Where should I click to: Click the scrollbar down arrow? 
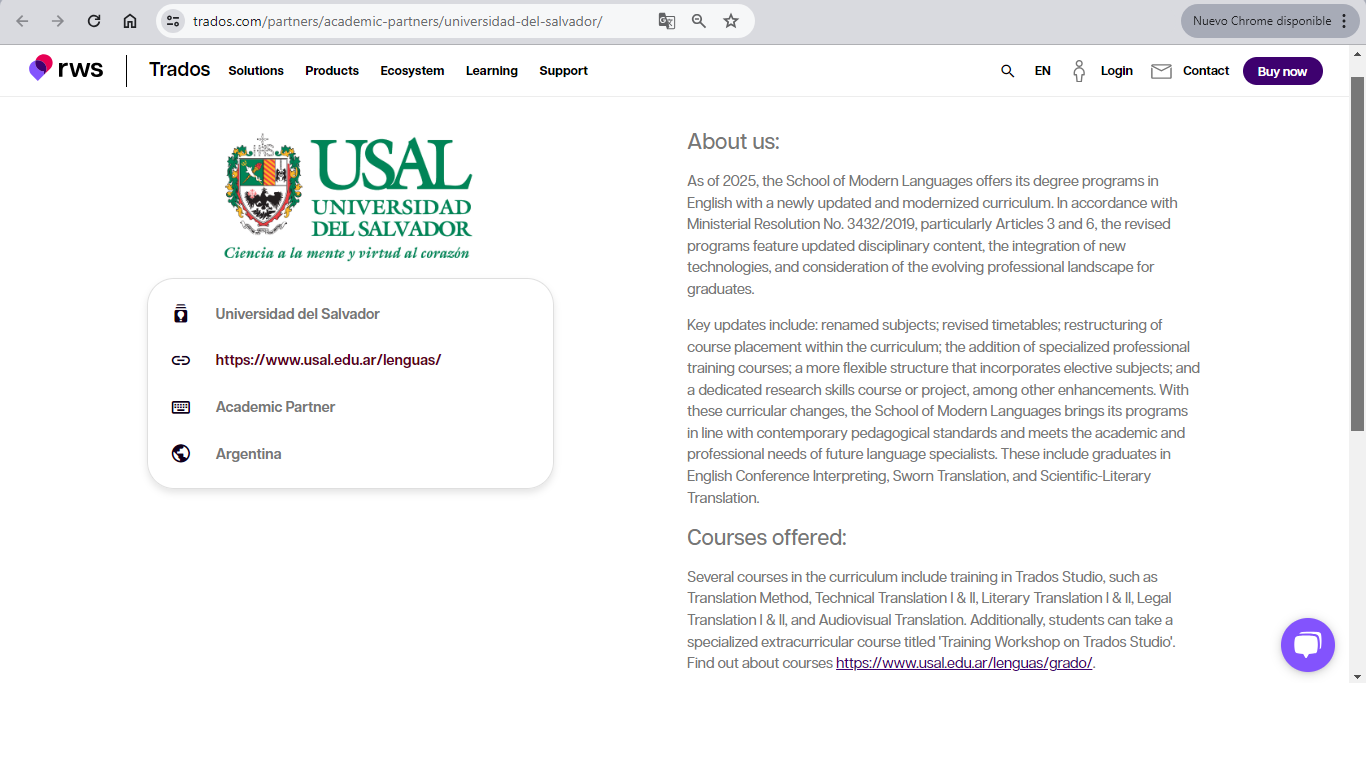click(1357, 677)
